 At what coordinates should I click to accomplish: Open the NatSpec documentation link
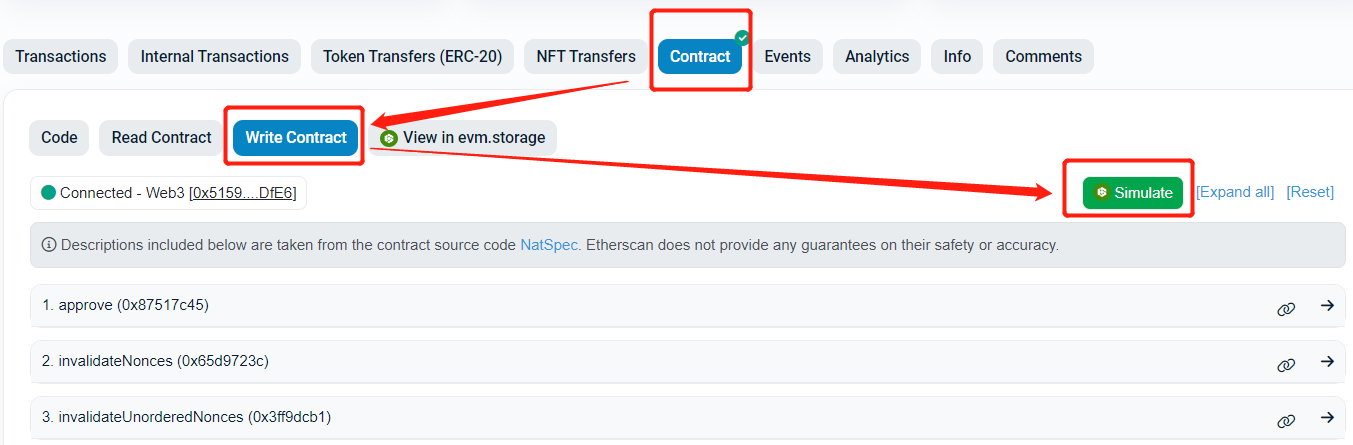[549, 245]
